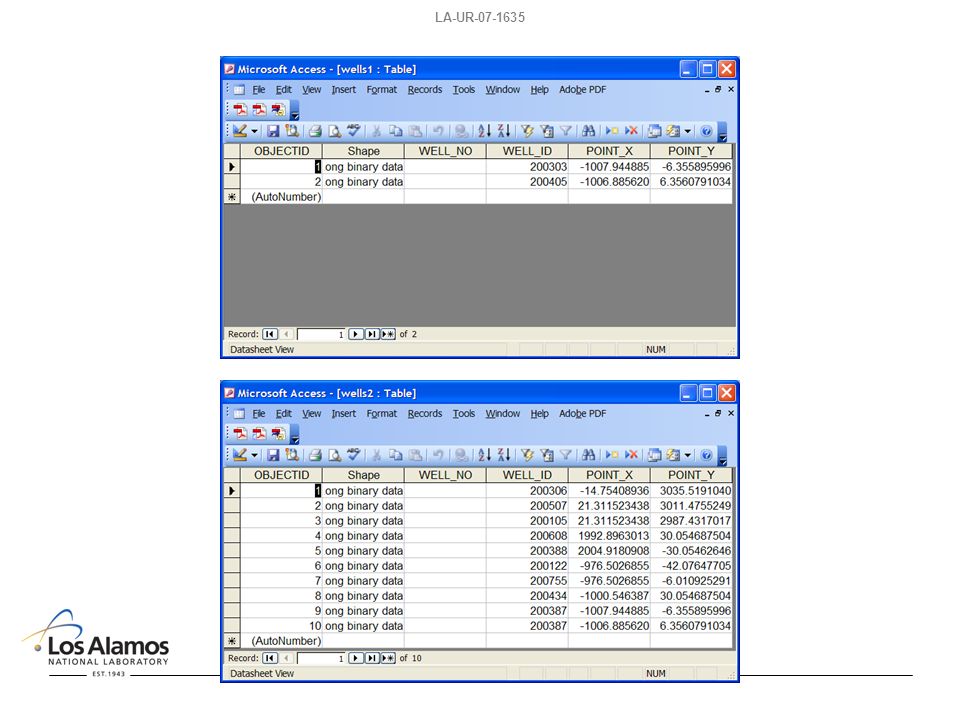Click Find binoculars in wells1 toolbar

coord(588,131)
